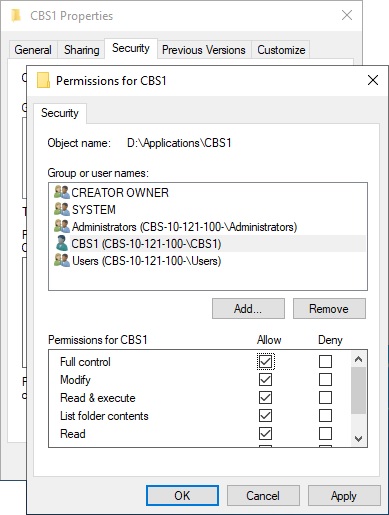The height and width of the screenshot is (515, 389).
Task: Click permissions list scroll down arrow
Action: point(358,438)
